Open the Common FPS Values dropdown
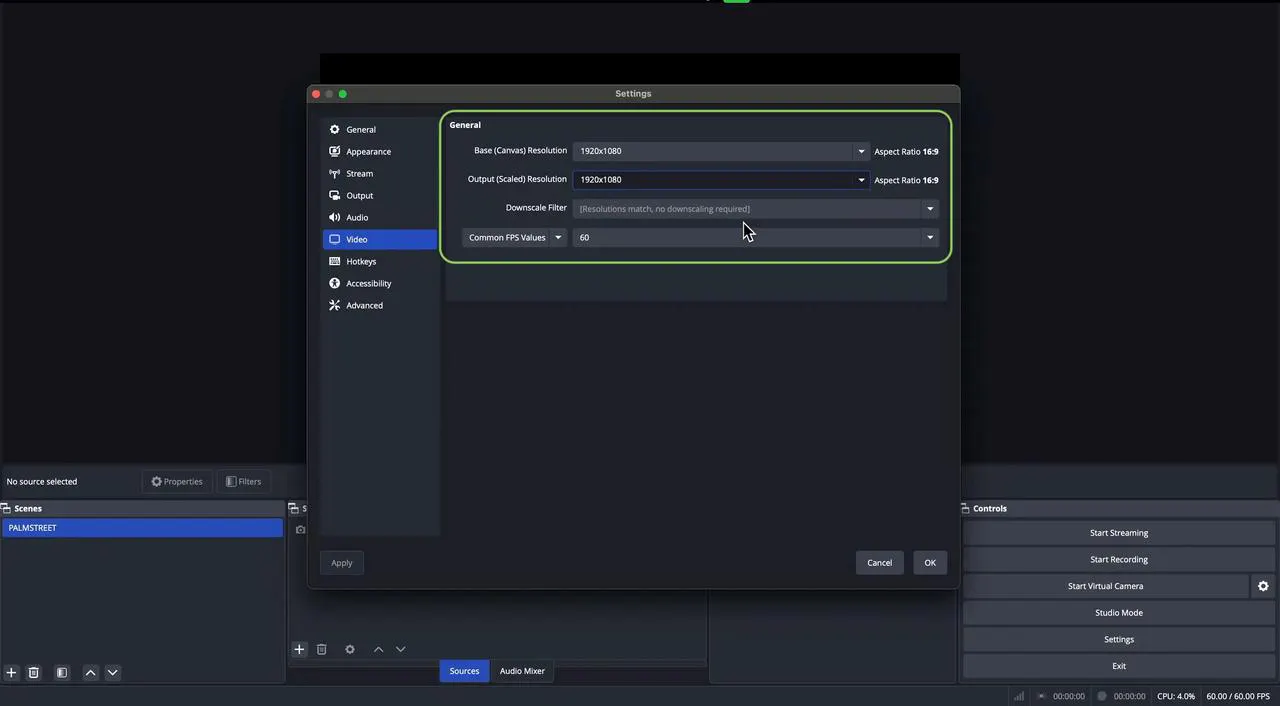This screenshot has height=706, width=1280. click(x=515, y=238)
